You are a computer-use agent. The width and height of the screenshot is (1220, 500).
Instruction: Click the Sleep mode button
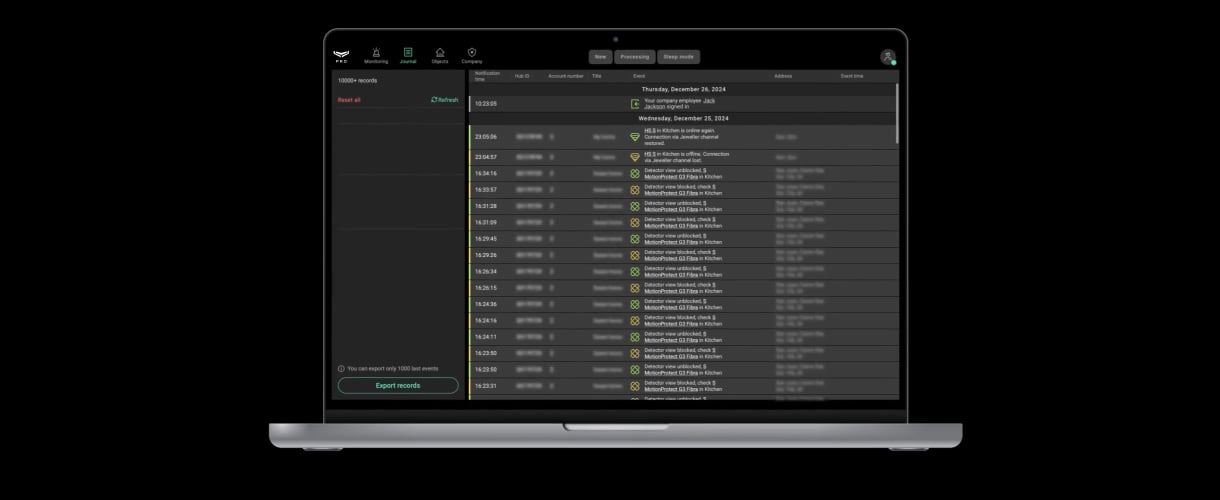point(679,57)
